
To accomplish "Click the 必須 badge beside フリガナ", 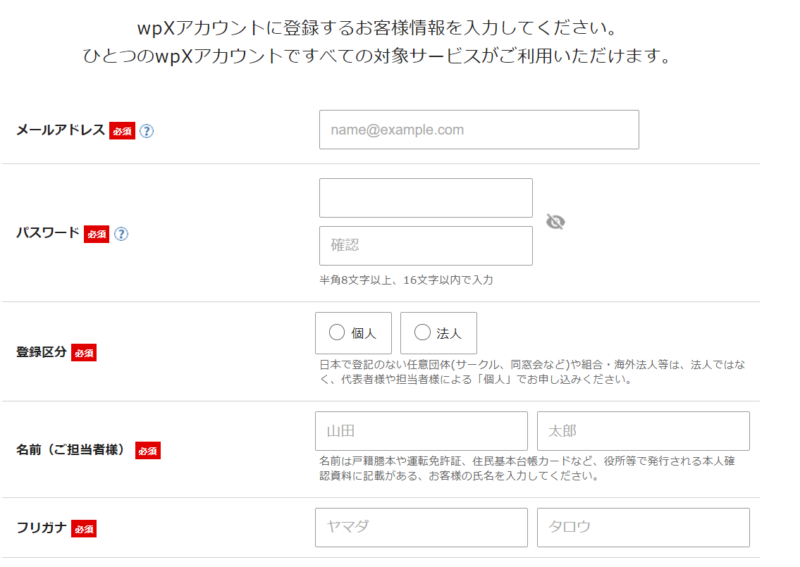I will 84,529.
